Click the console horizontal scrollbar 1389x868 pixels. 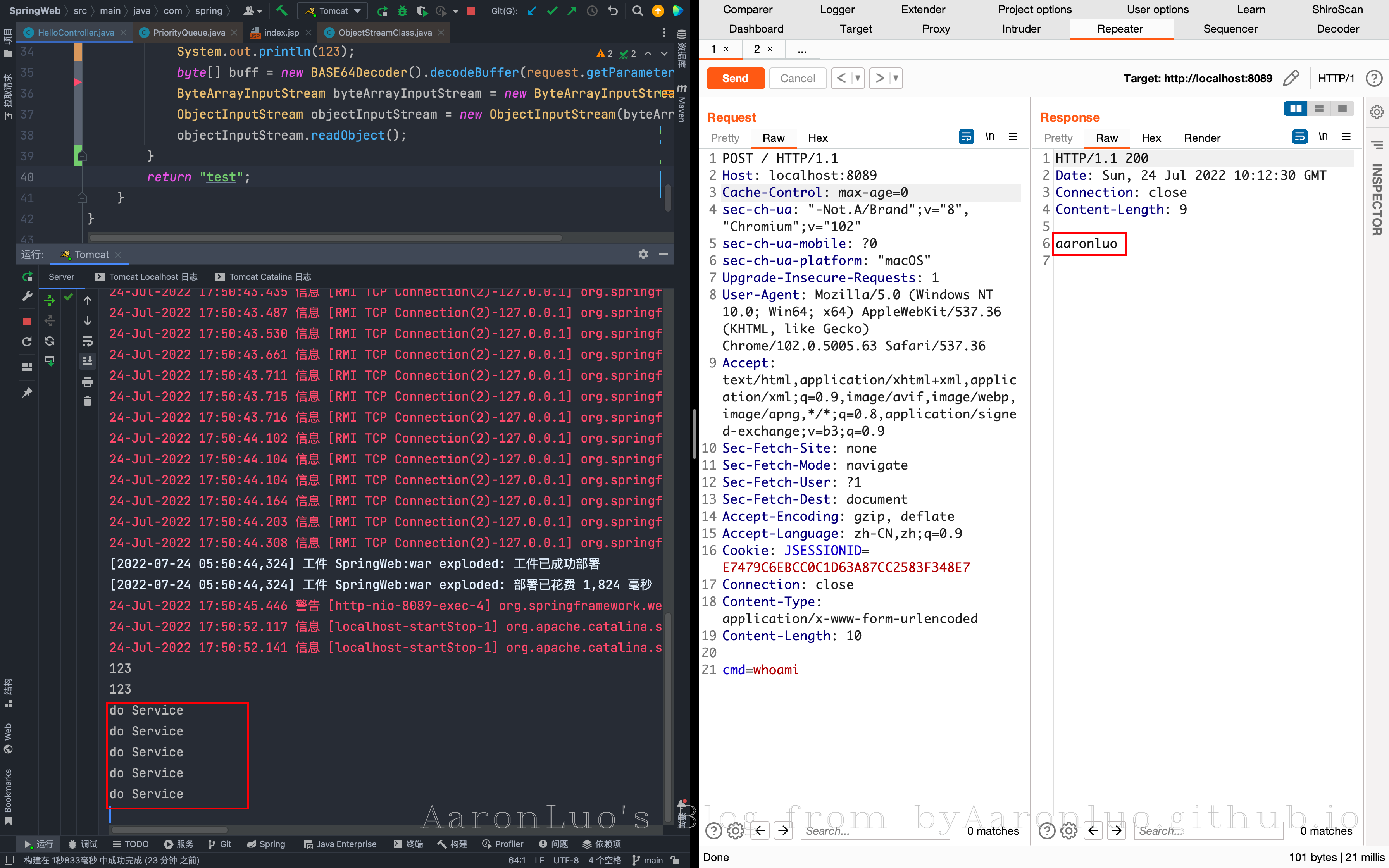(170, 830)
